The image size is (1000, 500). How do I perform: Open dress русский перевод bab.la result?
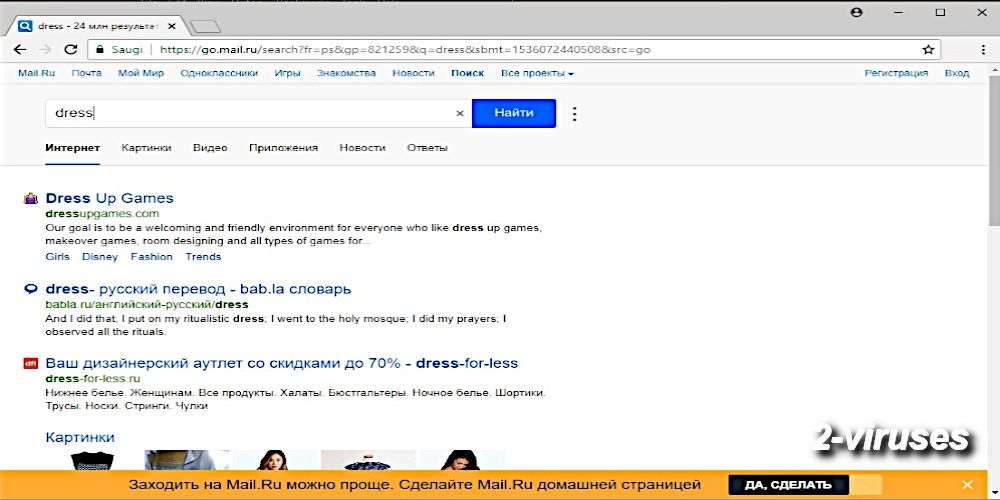198,289
